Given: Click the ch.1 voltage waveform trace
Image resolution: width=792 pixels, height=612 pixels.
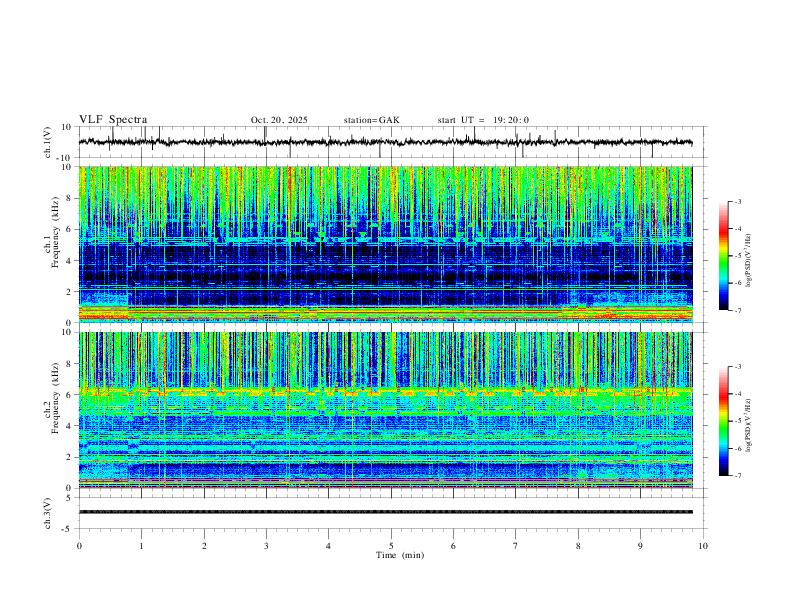Looking at the screenshot, I should [385, 142].
